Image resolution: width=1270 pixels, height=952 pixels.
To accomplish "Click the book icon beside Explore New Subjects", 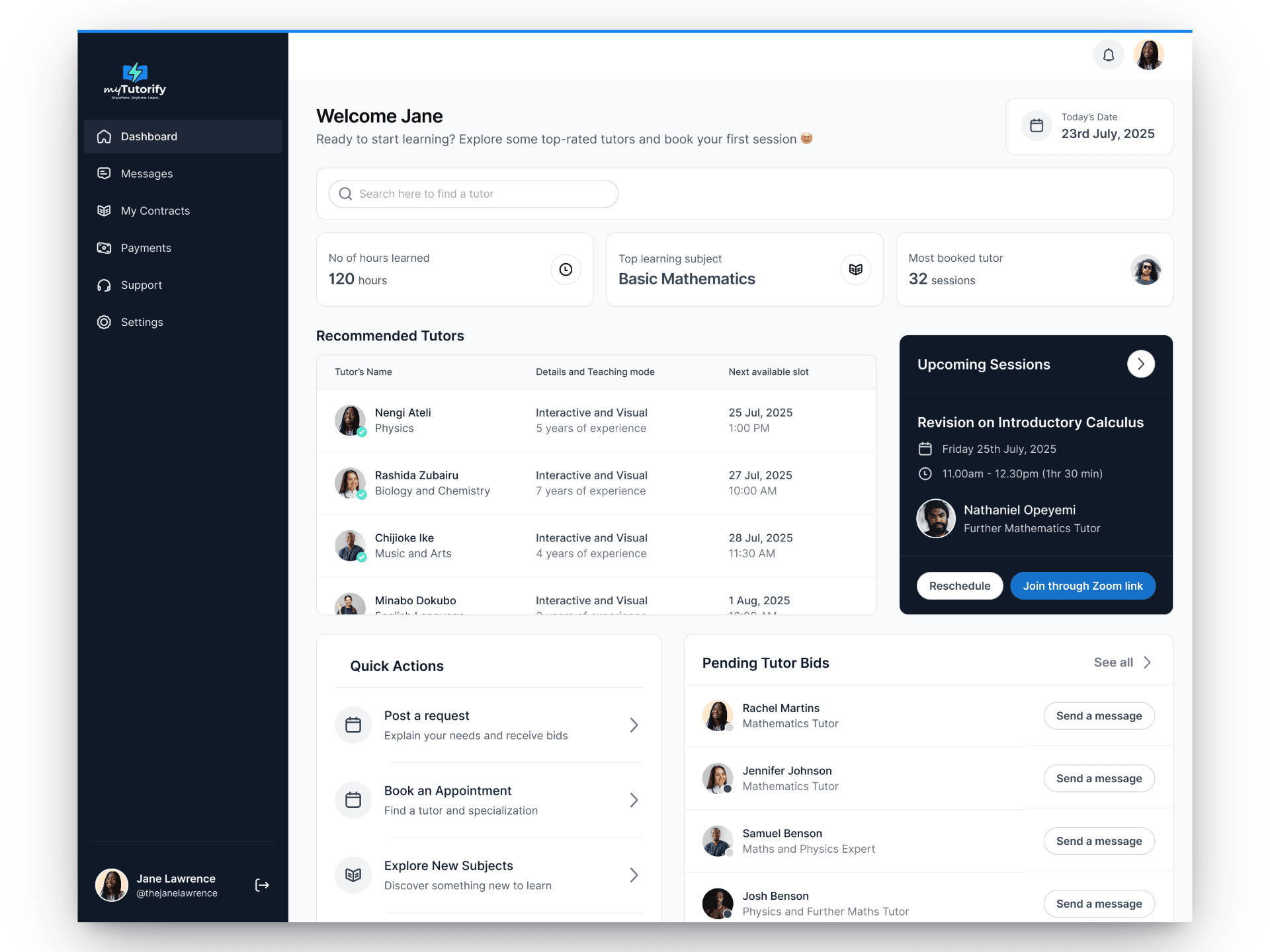I will [353, 875].
